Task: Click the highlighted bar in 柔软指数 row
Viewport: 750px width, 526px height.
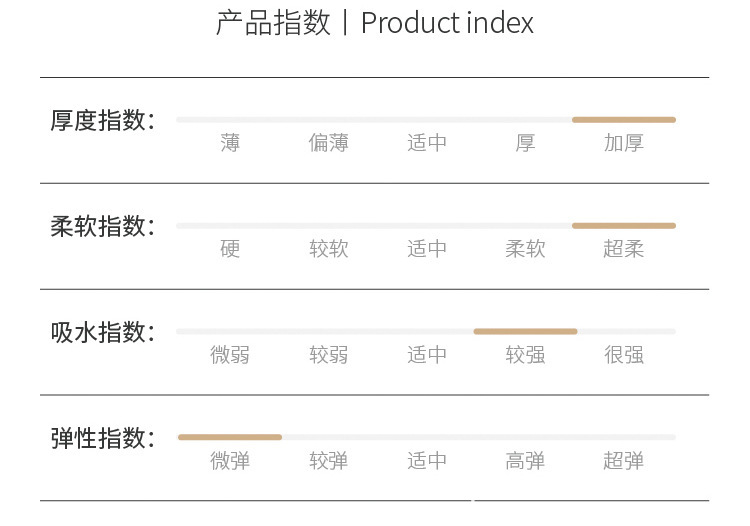Action: coord(624,226)
